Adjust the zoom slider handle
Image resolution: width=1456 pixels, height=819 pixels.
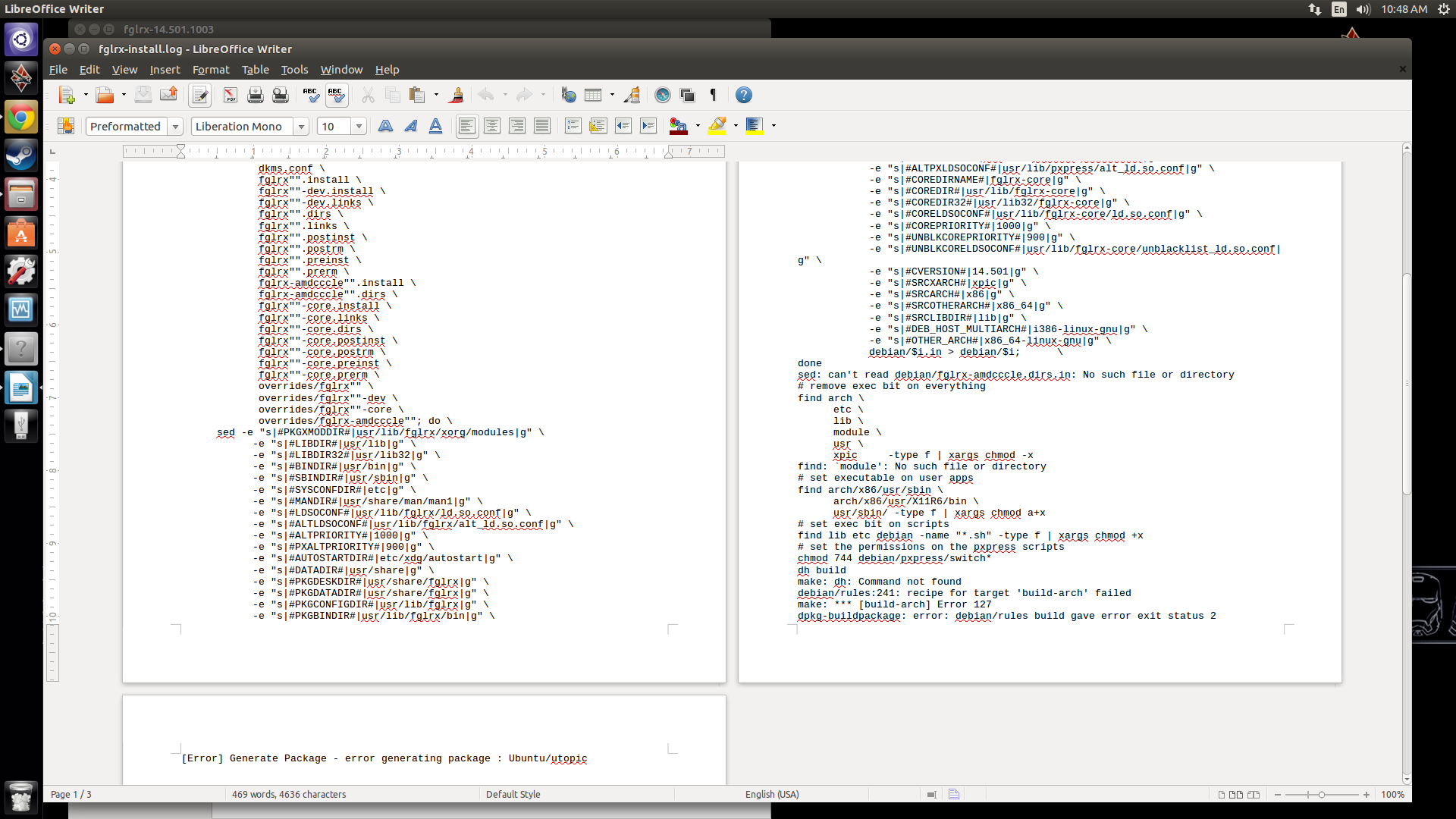tap(1322, 795)
